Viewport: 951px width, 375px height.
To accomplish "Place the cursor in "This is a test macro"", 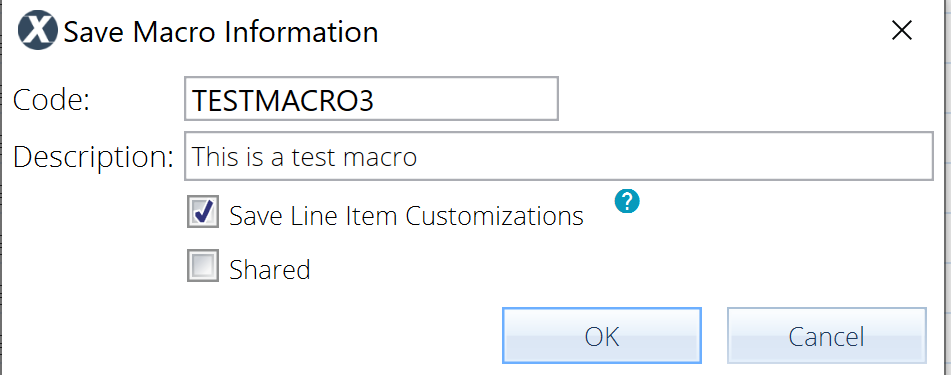I will pos(304,157).
